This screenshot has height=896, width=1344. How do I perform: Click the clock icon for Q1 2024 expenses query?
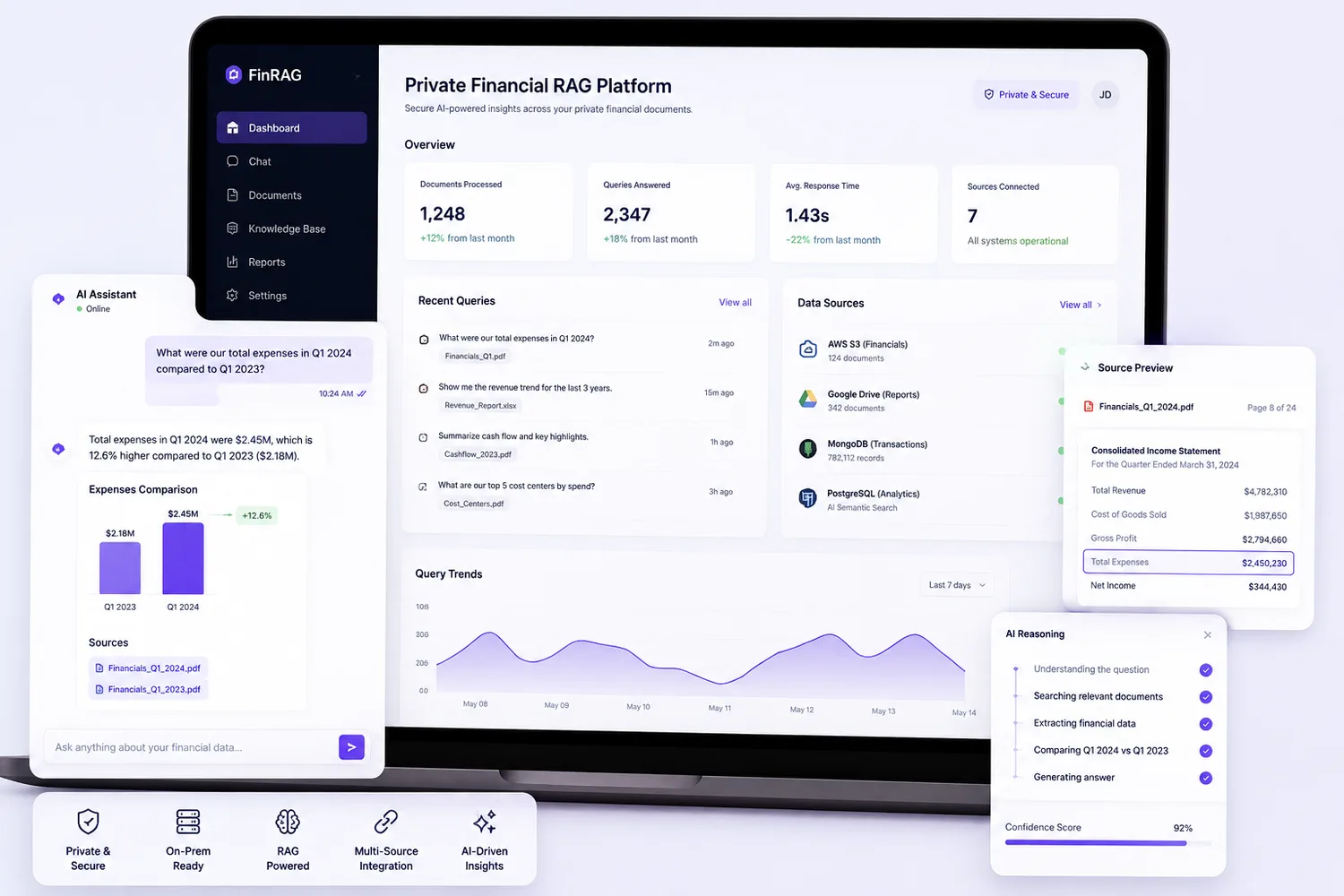coord(424,340)
